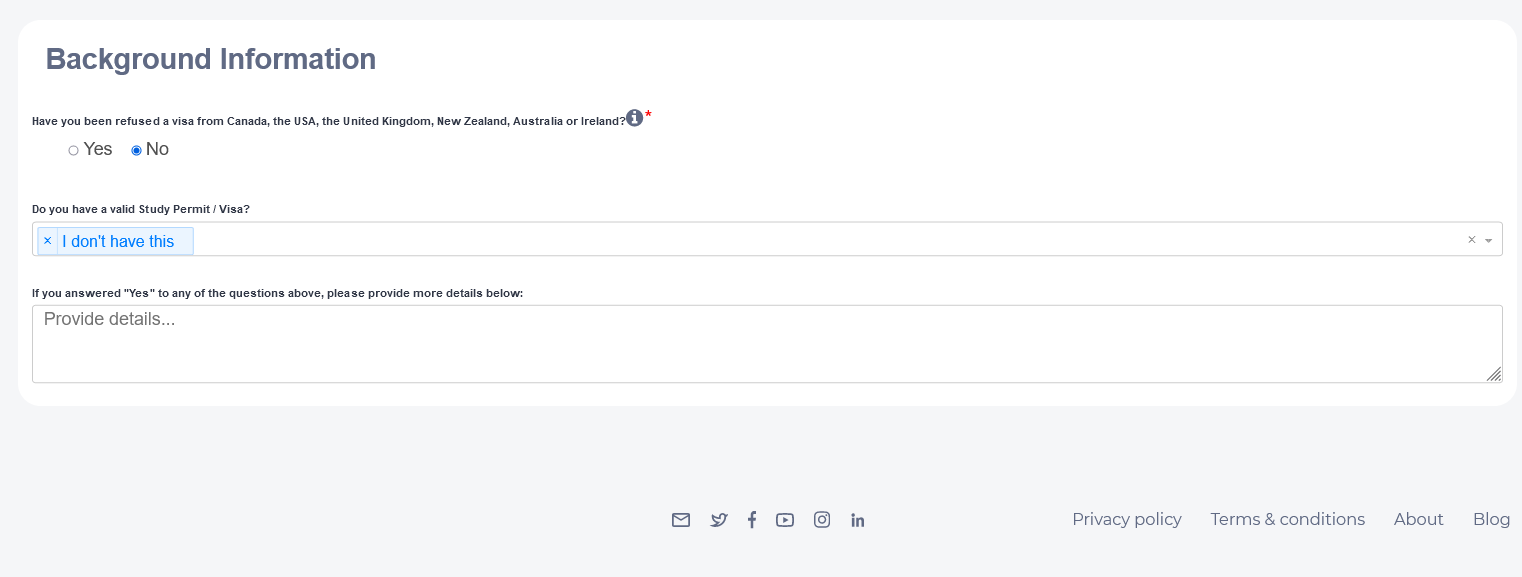Remove the "I don't have this" tag
1522x577 pixels.
coord(47,241)
